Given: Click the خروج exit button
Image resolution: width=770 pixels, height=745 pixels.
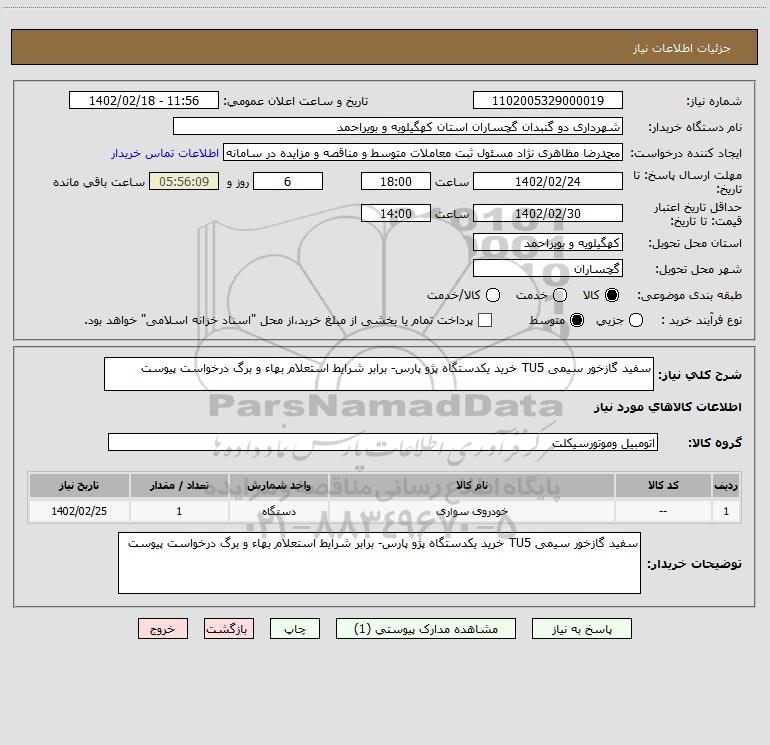Looking at the screenshot, I should (x=163, y=629).
